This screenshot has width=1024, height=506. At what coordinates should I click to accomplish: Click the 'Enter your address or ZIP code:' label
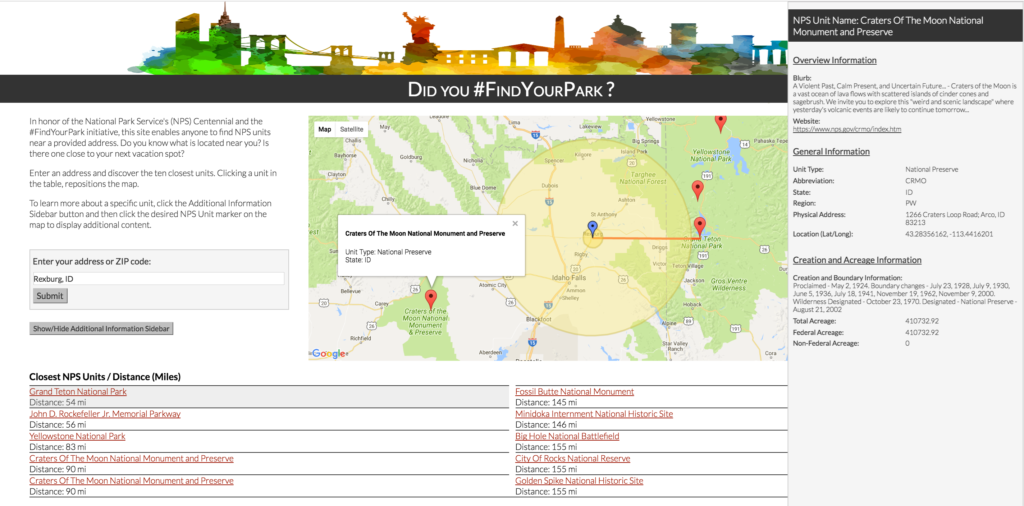(x=91, y=262)
